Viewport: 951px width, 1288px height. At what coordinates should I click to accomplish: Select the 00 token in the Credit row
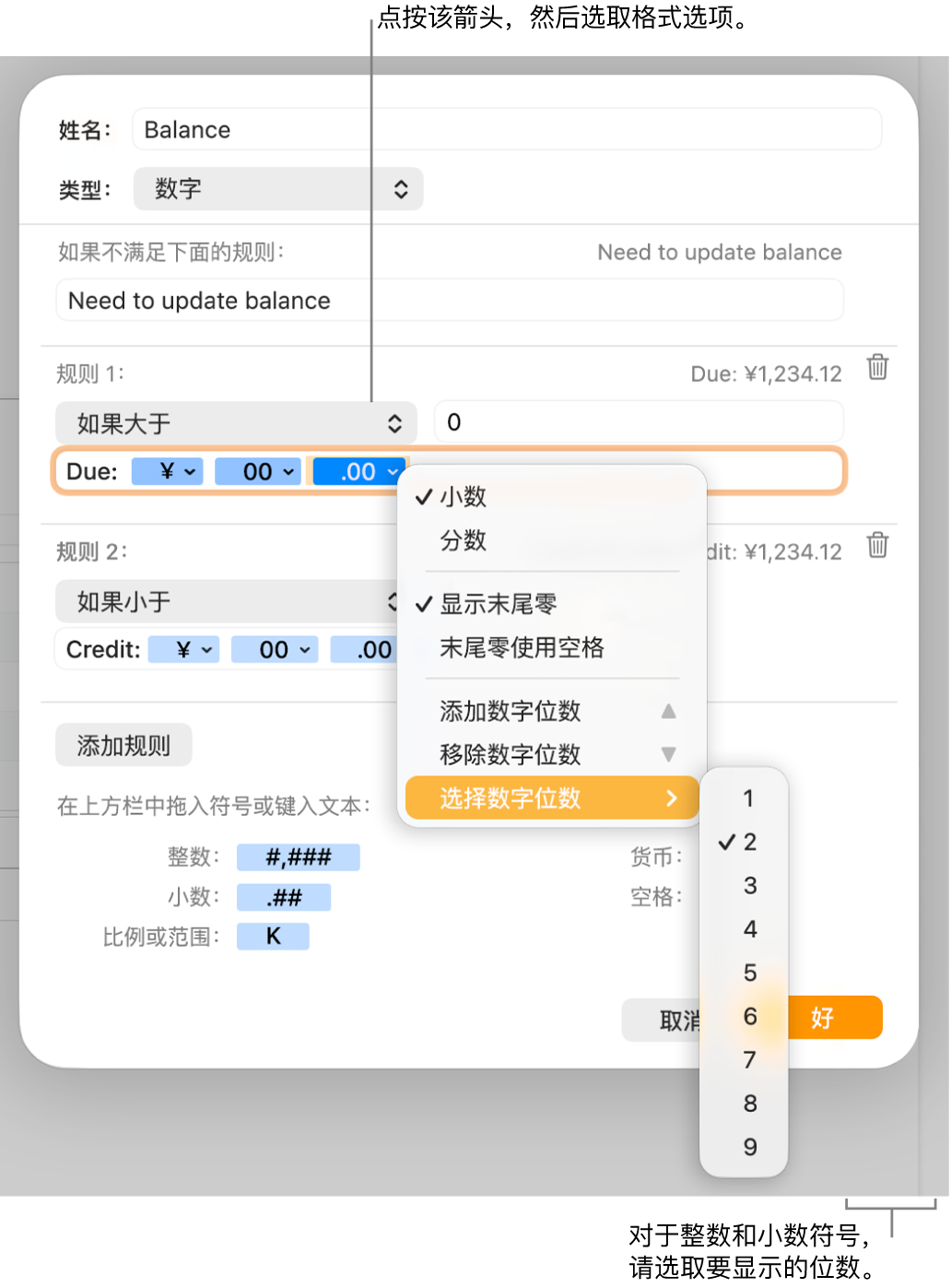pos(274,649)
